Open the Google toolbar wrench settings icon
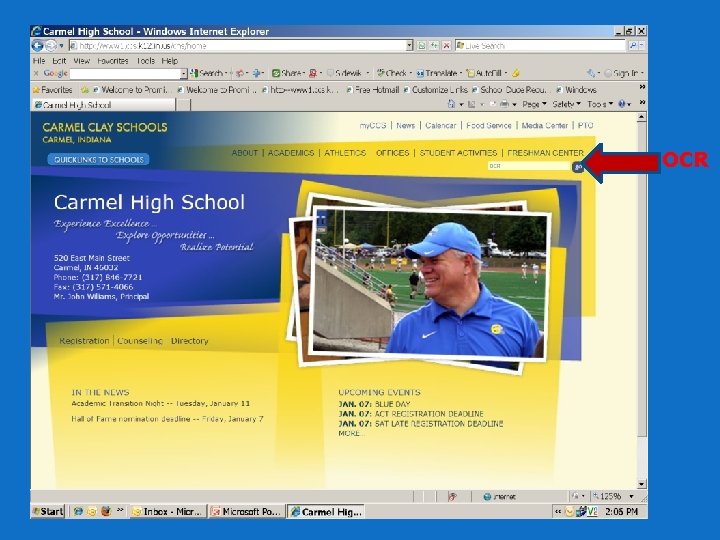The image size is (720, 540). coord(591,73)
